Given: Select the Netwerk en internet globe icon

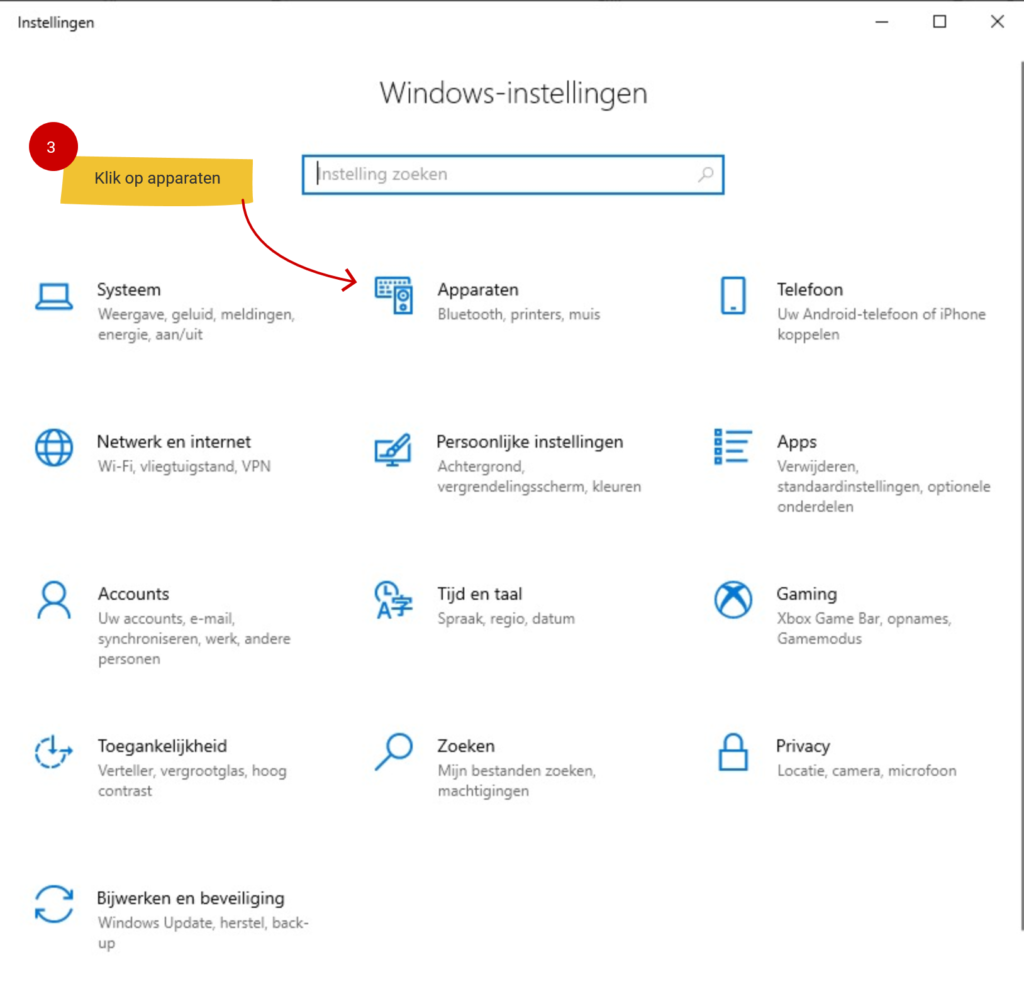Looking at the screenshot, I should click(54, 447).
